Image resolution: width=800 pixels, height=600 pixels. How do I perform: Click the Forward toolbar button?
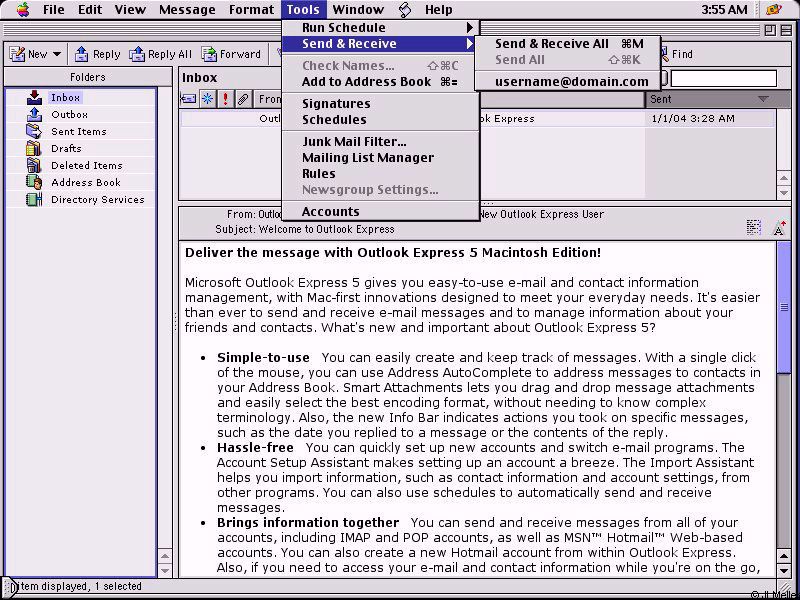(x=231, y=54)
